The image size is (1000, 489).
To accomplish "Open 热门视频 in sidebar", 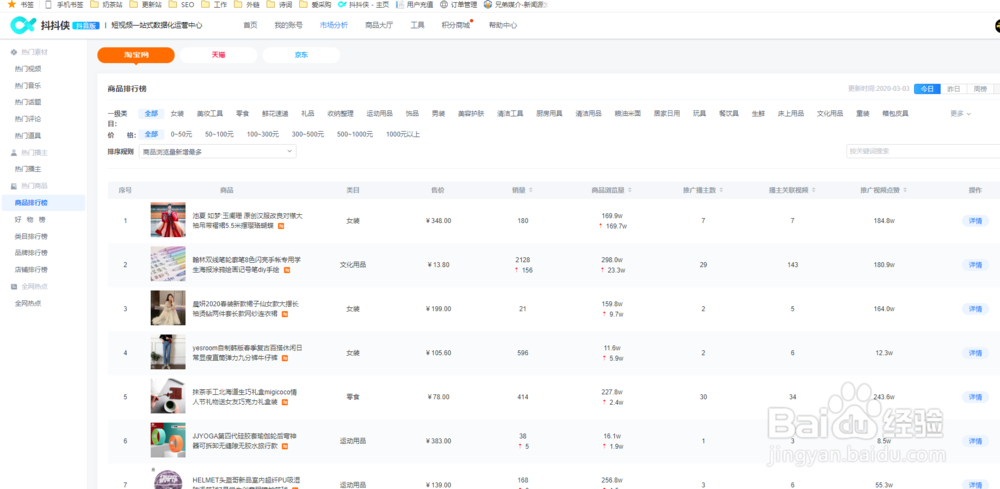I will tap(28, 68).
